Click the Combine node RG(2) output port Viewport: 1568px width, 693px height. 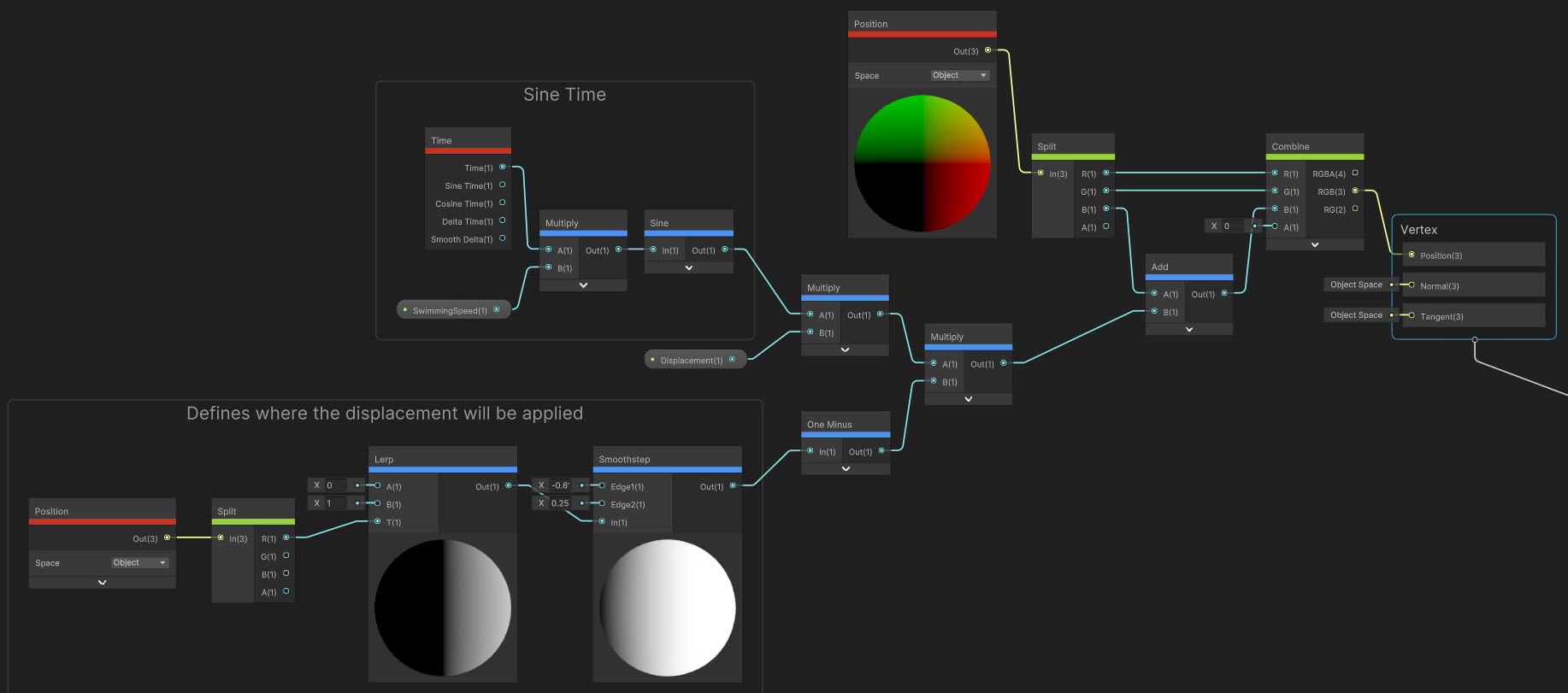click(x=1355, y=208)
